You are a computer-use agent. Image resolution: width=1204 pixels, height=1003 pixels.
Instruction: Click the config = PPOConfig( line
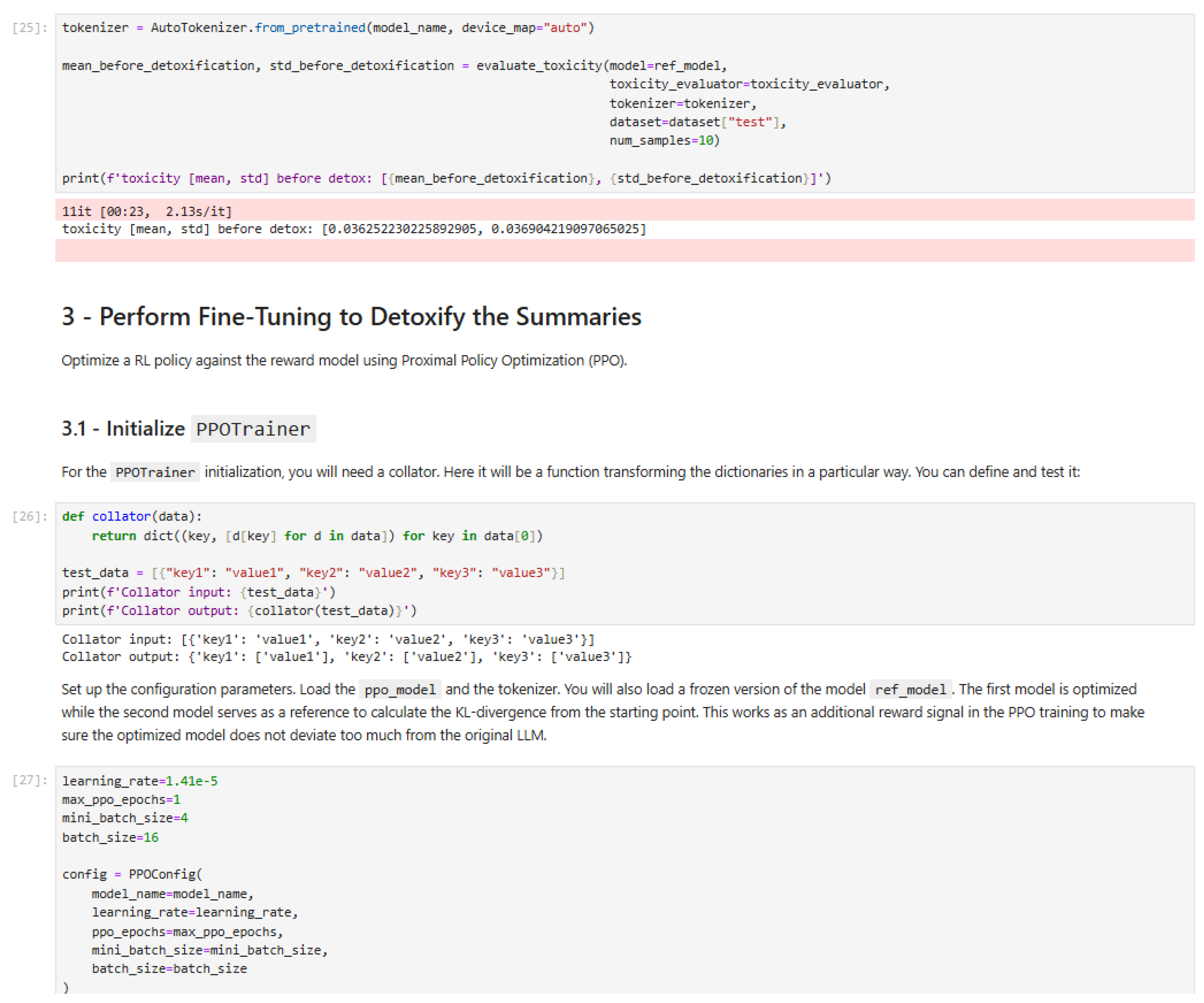(132, 874)
